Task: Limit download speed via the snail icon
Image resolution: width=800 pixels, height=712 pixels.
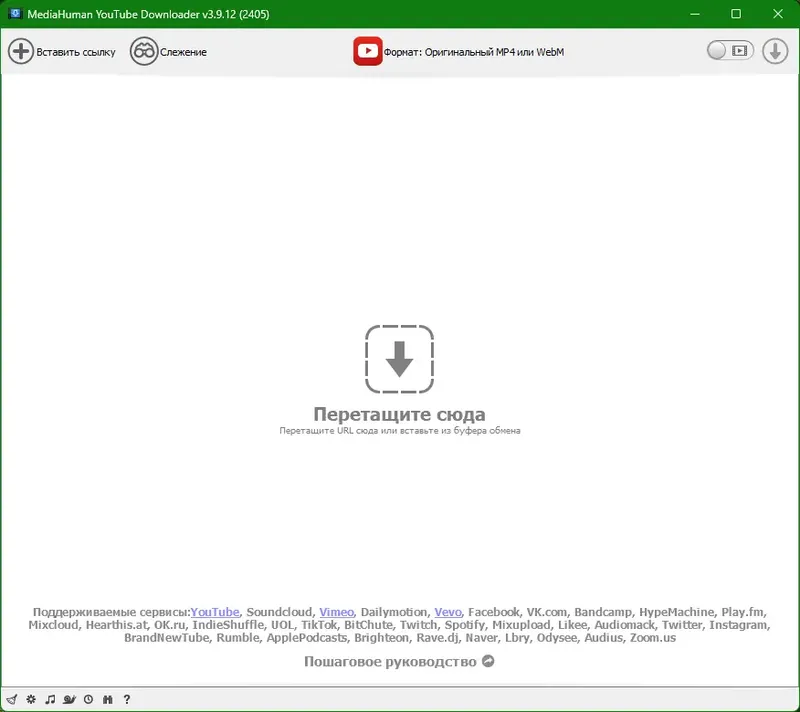Action: coord(69,700)
